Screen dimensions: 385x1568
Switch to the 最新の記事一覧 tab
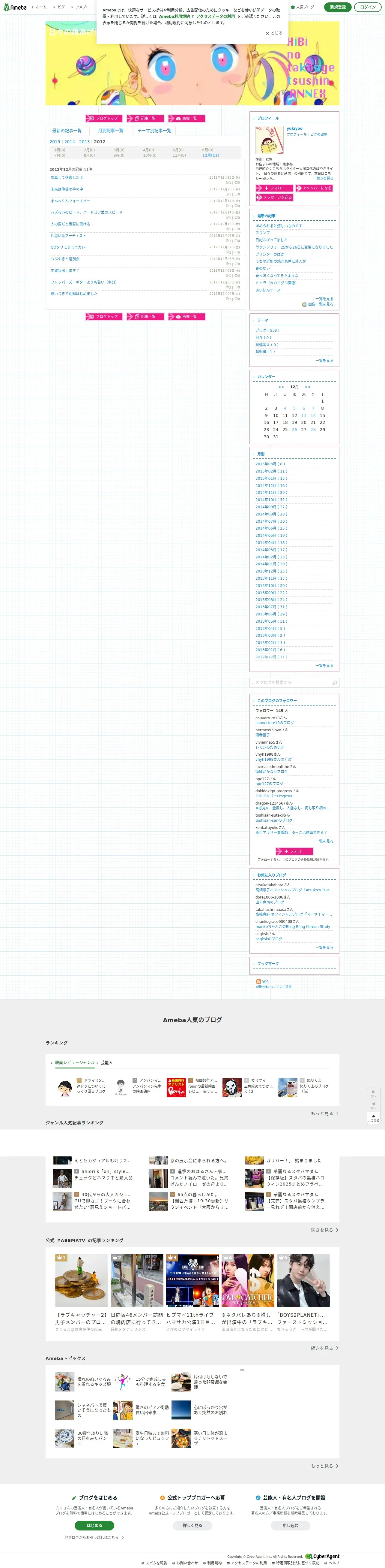pyautogui.click(x=67, y=131)
